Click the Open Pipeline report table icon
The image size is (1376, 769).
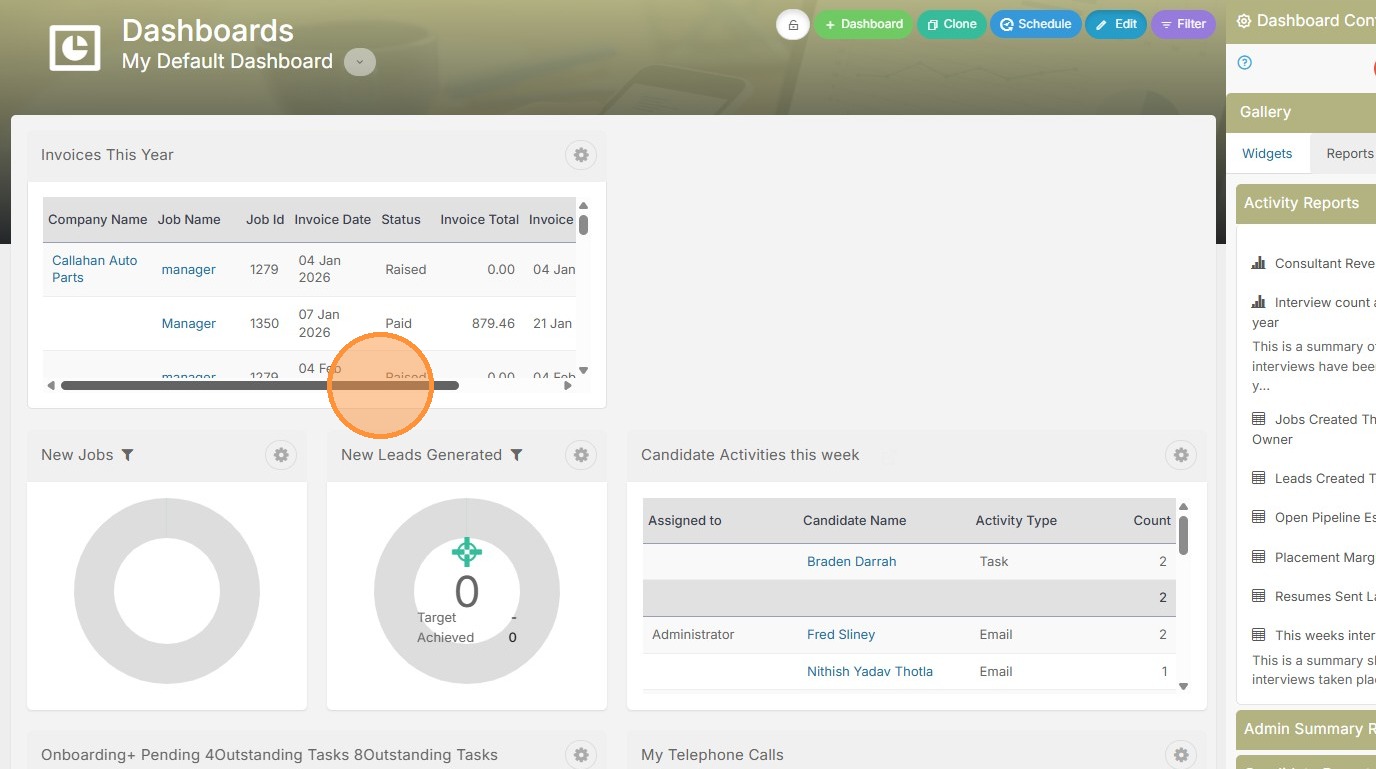pyautogui.click(x=1259, y=517)
